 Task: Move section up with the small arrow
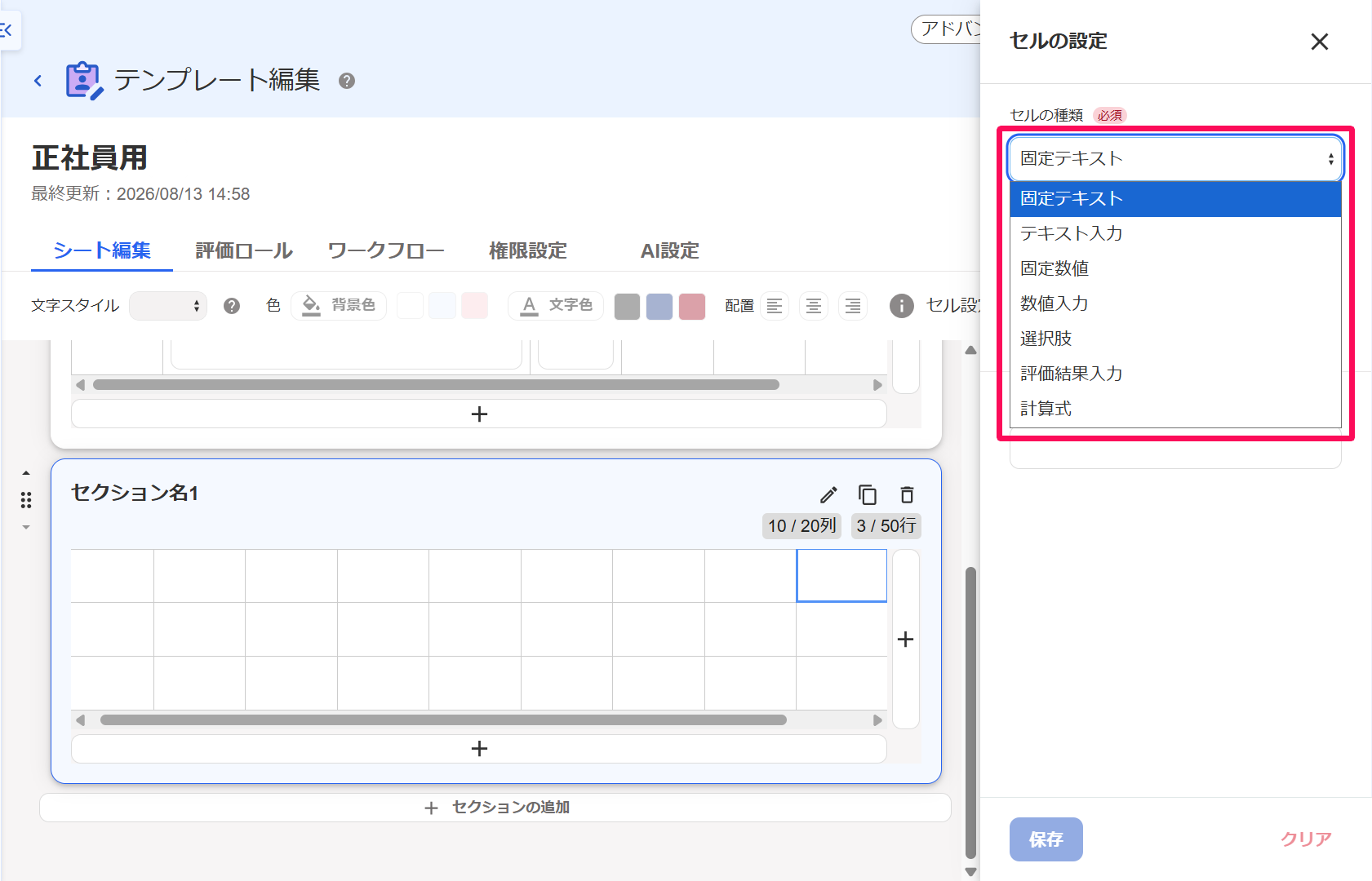click(x=26, y=473)
